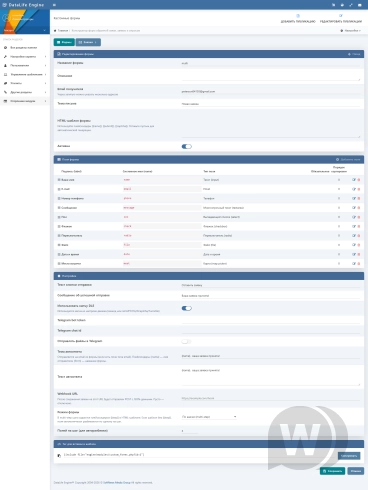Switch to the Формы tab
This screenshot has height=490, width=368.
(64, 42)
